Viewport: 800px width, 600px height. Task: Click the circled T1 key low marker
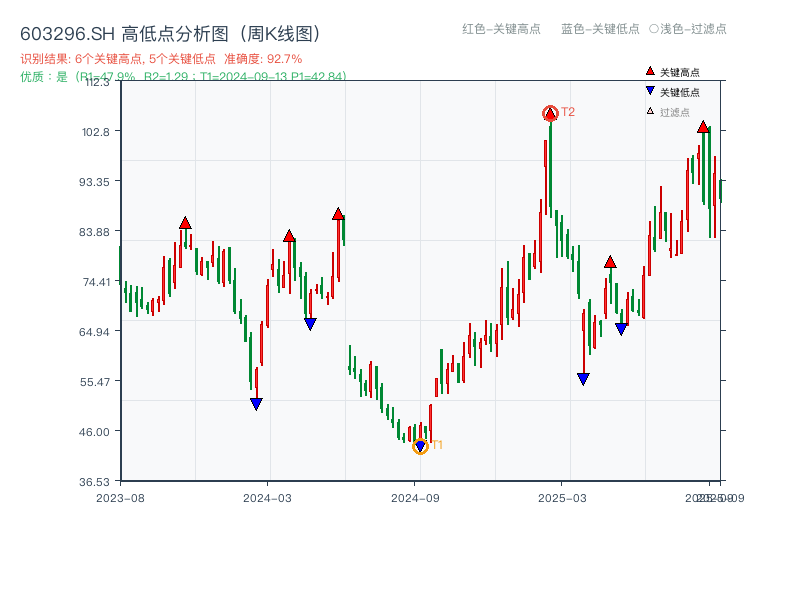(420, 446)
